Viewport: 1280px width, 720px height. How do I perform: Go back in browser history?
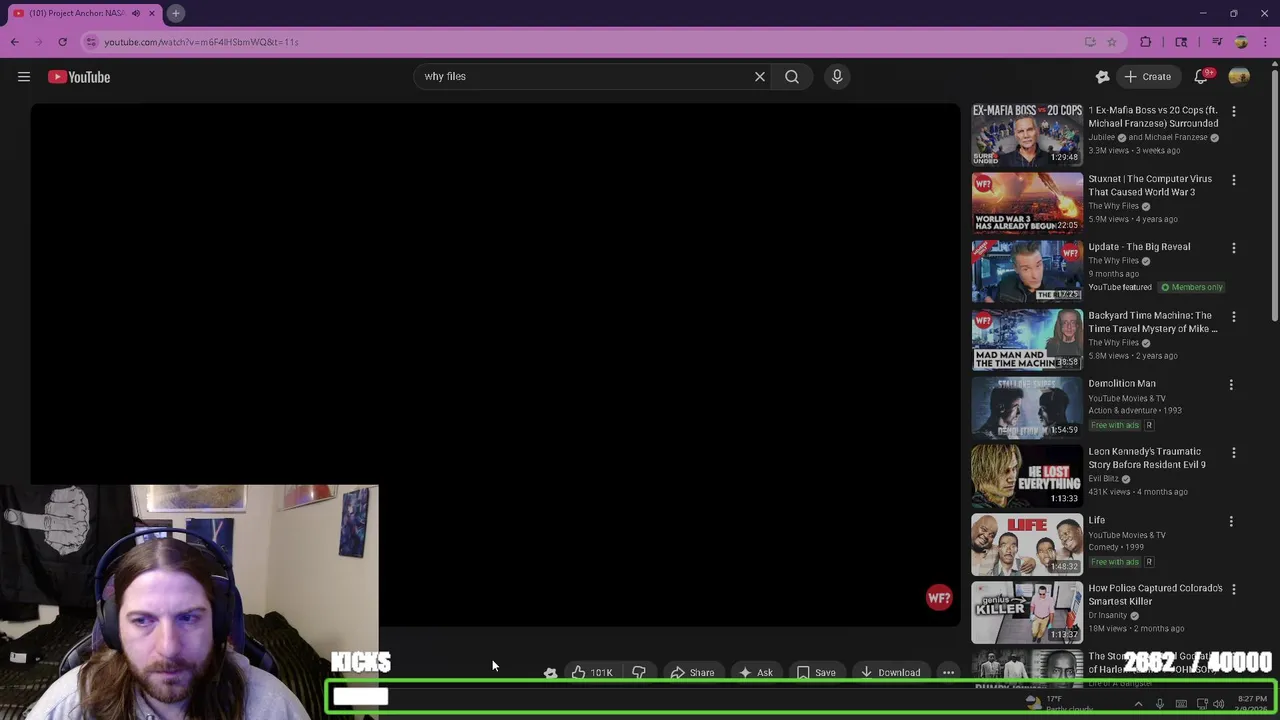point(15,42)
